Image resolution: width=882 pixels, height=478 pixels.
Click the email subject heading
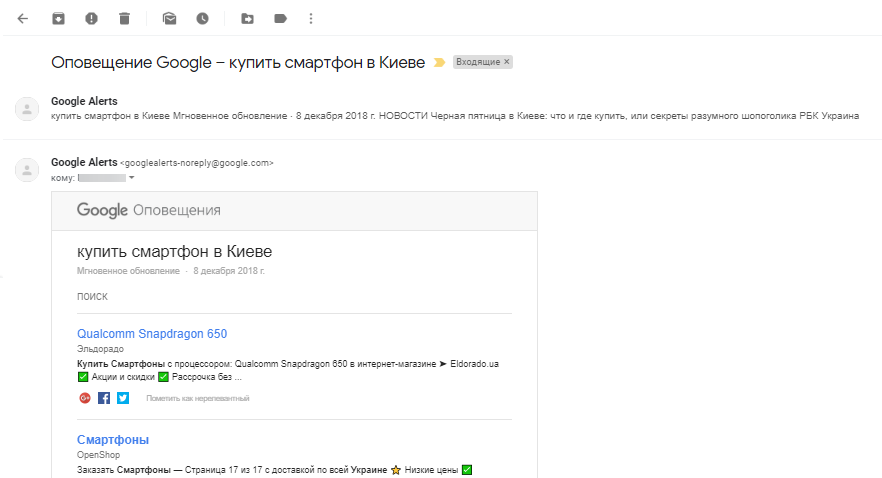[238, 62]
